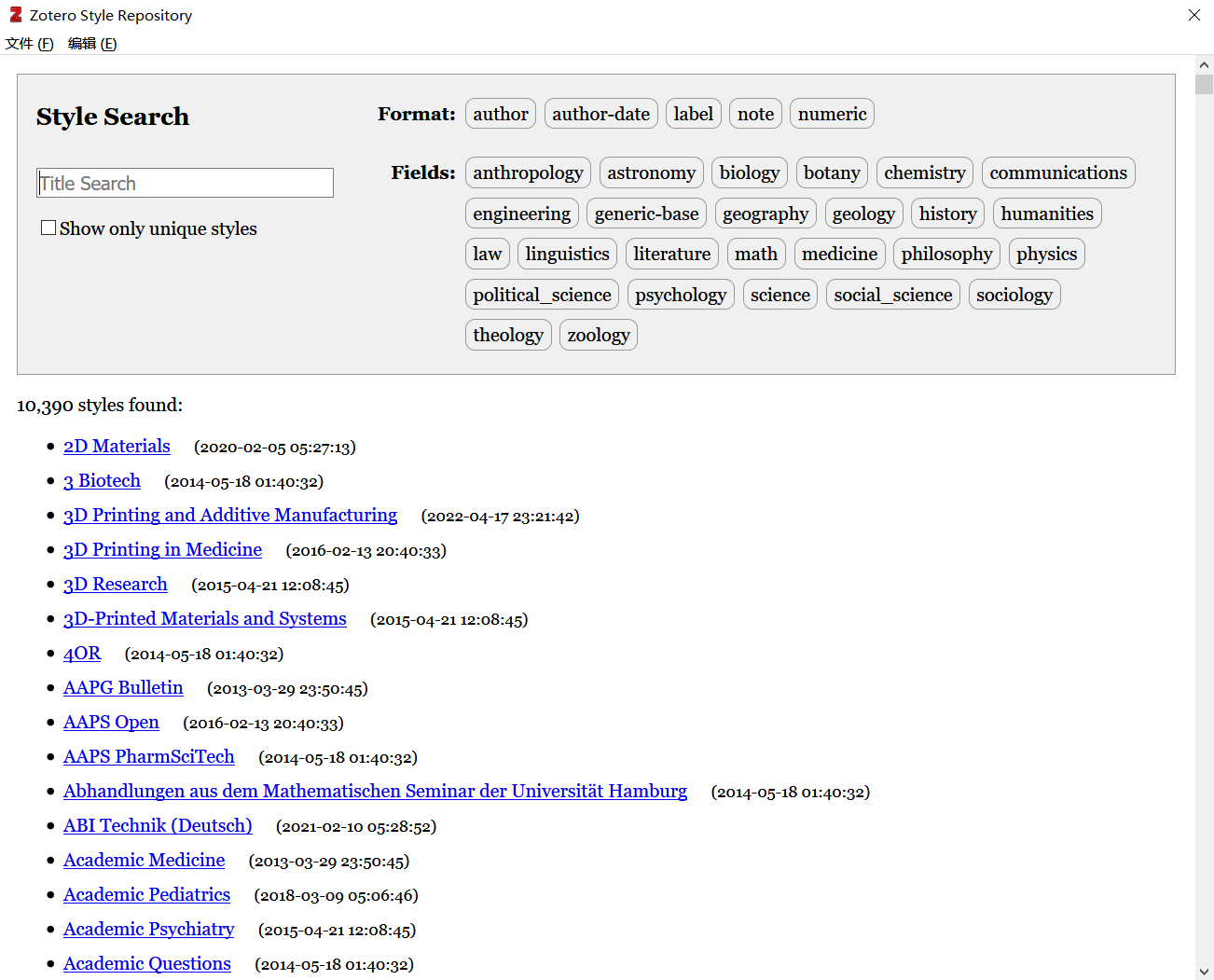Open the Academic Psychiatry style link

148,929
